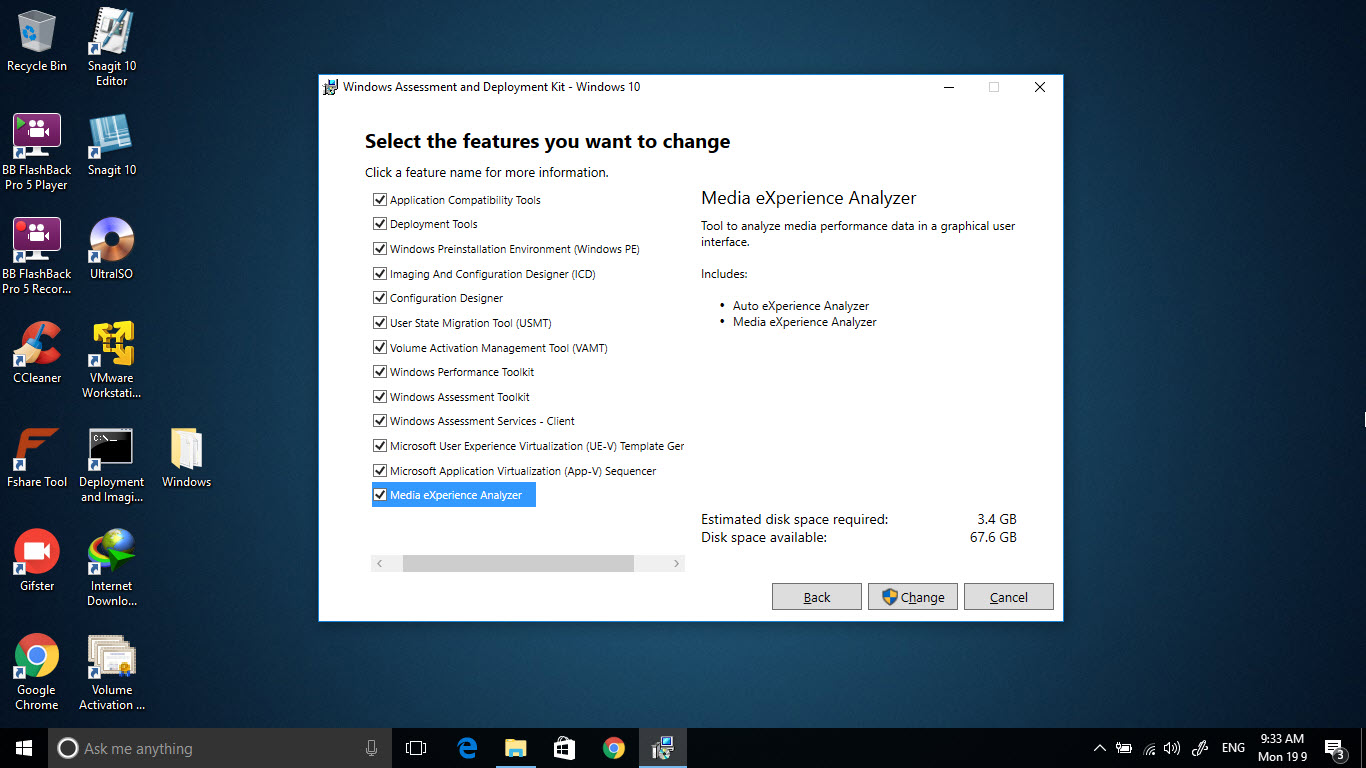Launch Gifster from the desktop
The image size is (1366, 768).
coord(36,553)
